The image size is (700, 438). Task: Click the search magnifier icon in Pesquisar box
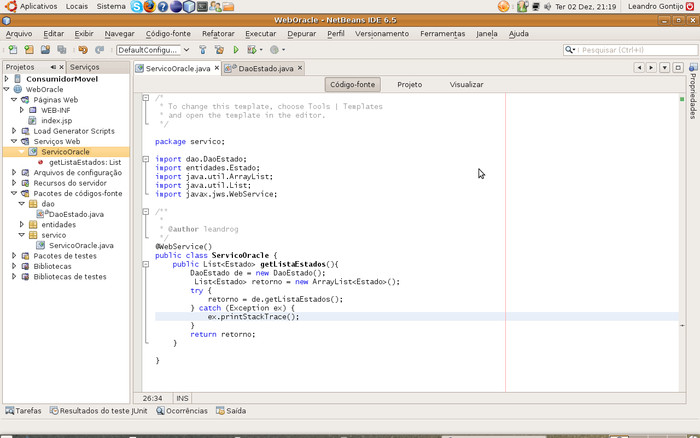click(570, 50)
